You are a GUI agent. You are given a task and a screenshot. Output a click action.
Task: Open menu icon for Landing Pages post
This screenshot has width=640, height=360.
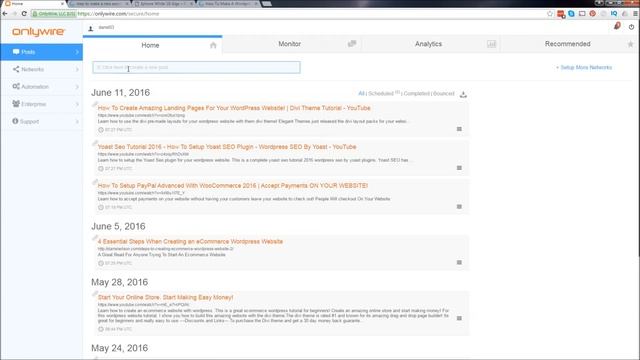pyautogui.click(x=459, y=129)
